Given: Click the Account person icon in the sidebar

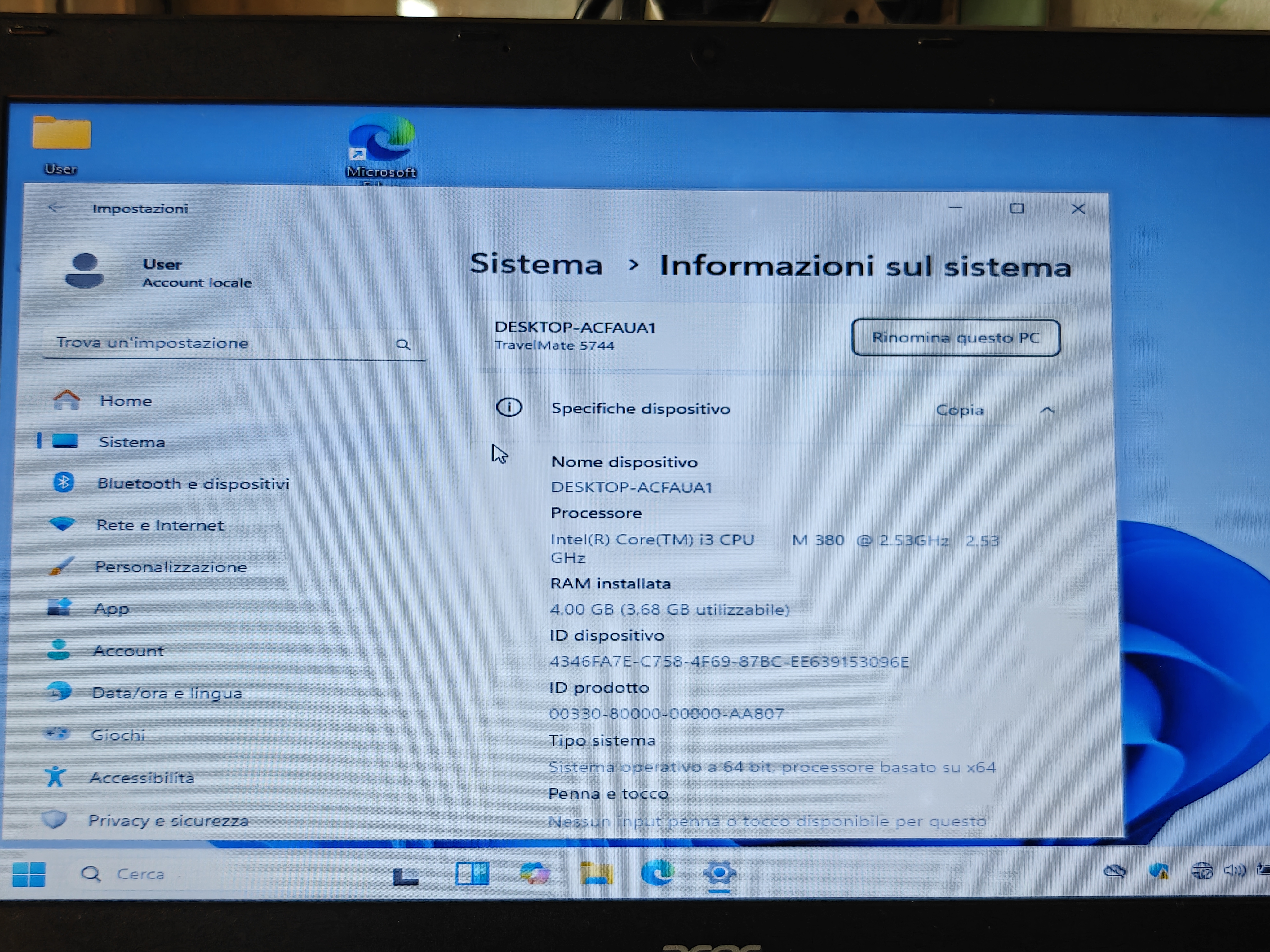Looking at the screenshot, I should [x=58, y=650].
